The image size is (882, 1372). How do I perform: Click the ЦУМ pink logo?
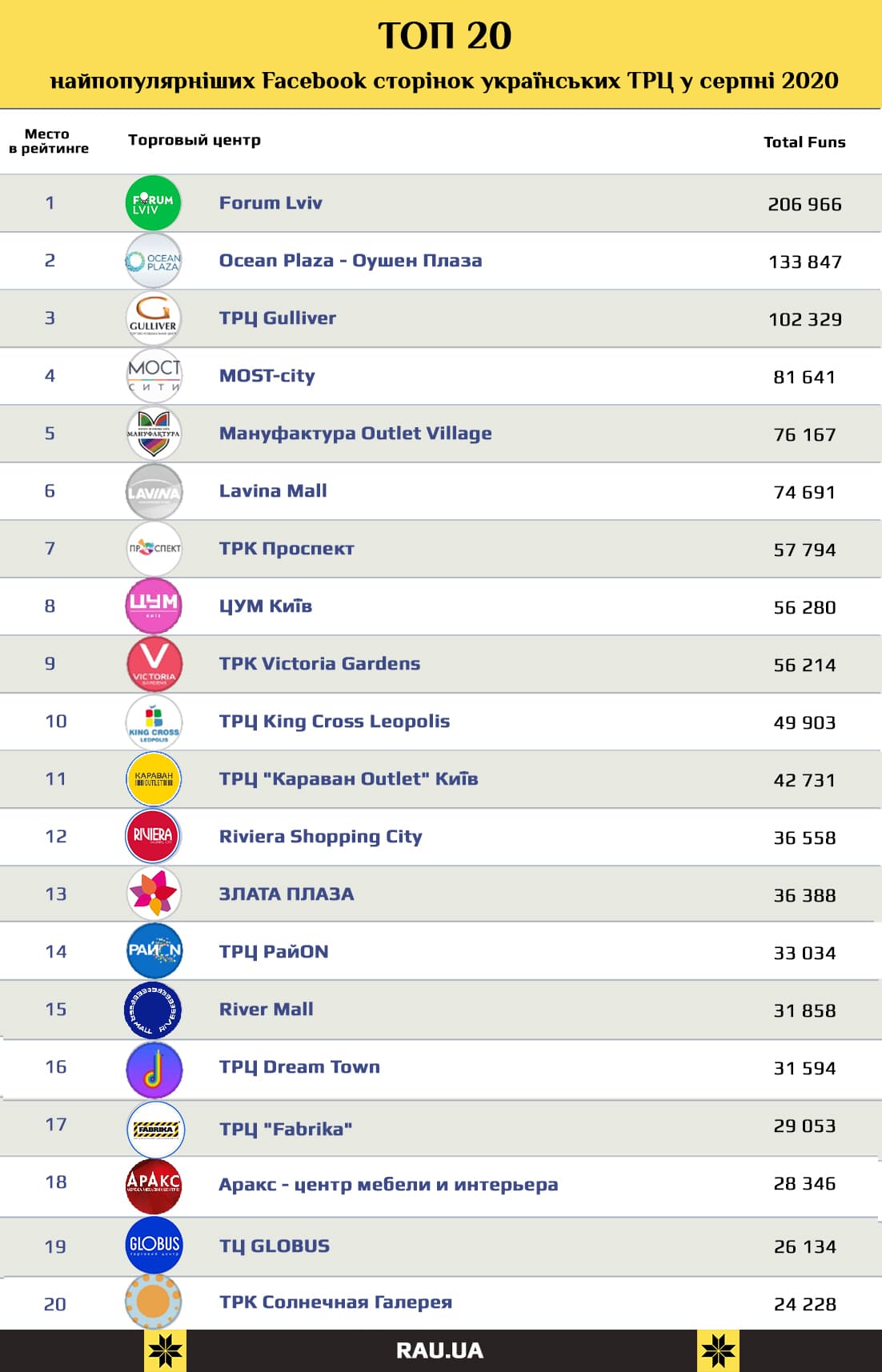click(x=154, y=606)
